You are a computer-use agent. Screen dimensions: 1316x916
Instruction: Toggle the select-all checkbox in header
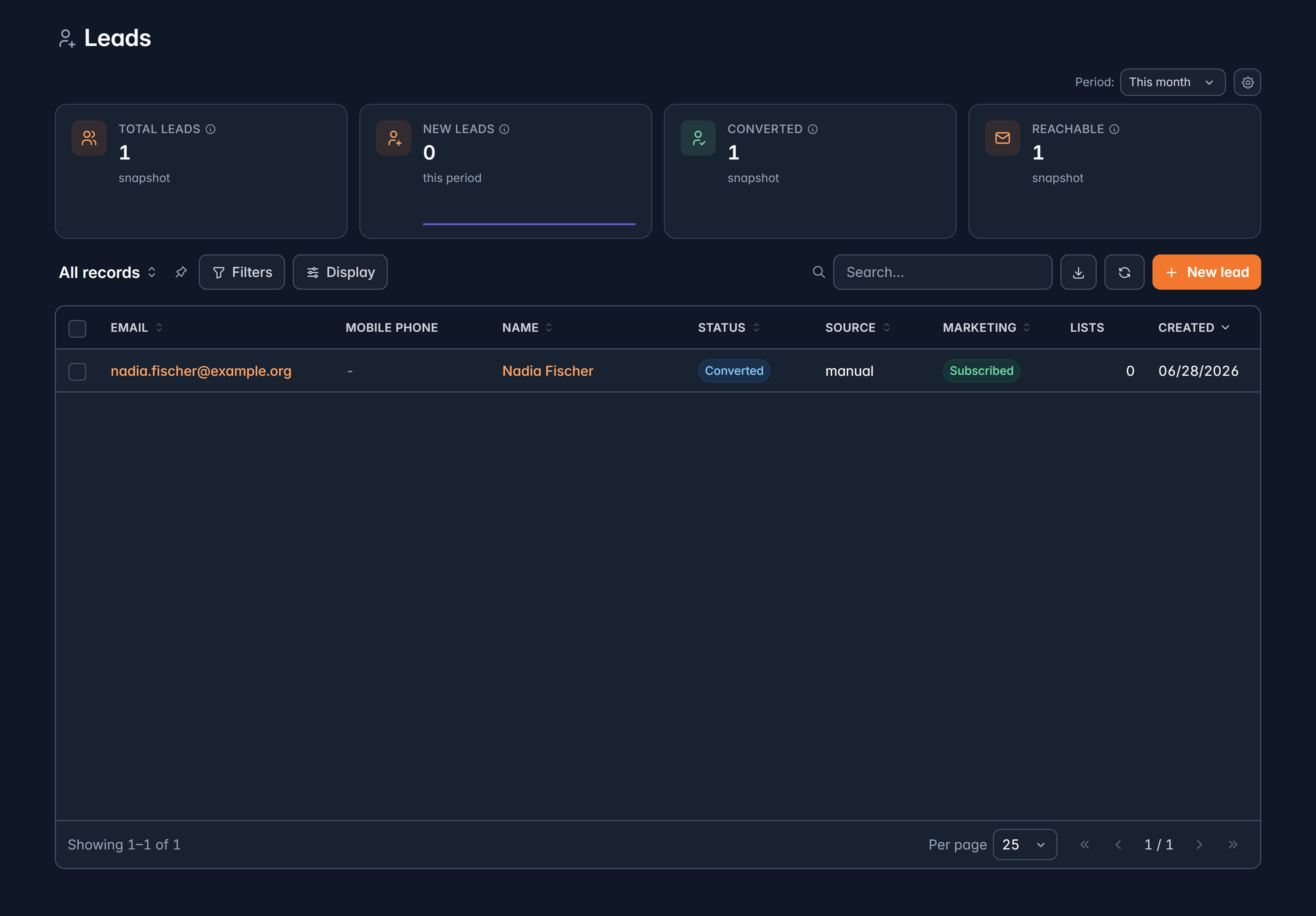[x=77, y=328]
